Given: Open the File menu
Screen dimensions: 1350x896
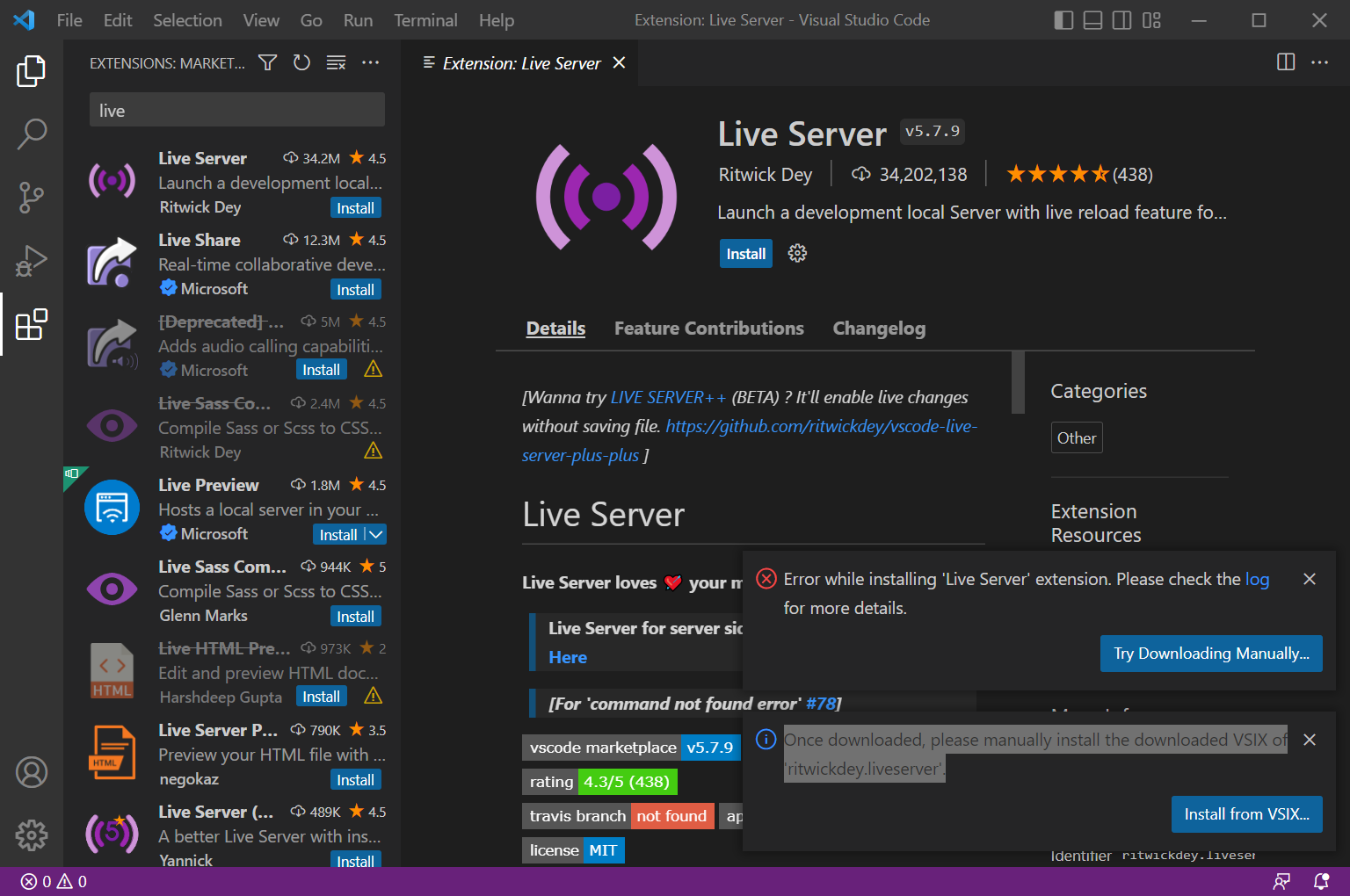Looking at the screenshot, I should tap(69, 20).
